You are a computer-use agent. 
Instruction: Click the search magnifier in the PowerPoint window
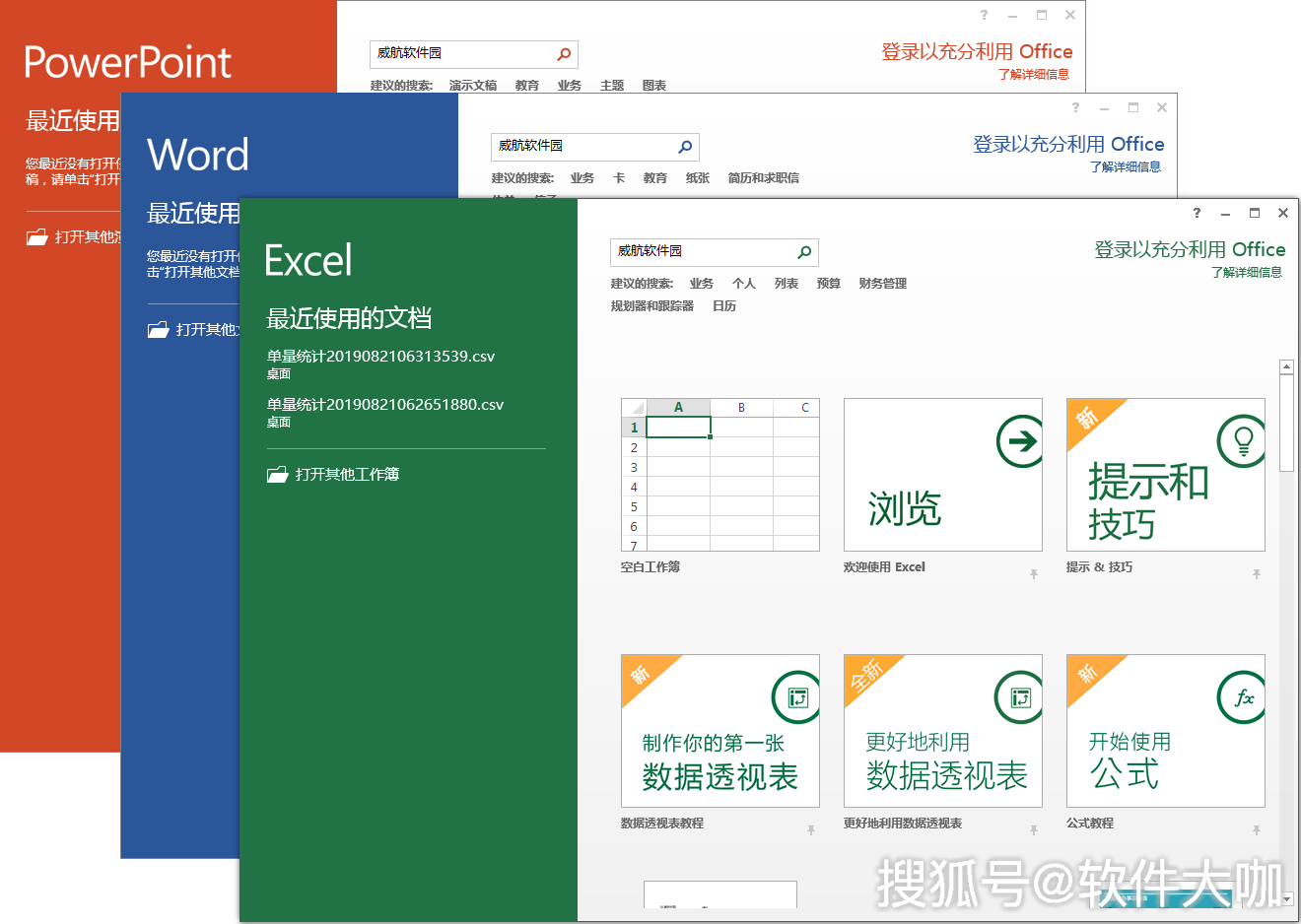point(564,54)
